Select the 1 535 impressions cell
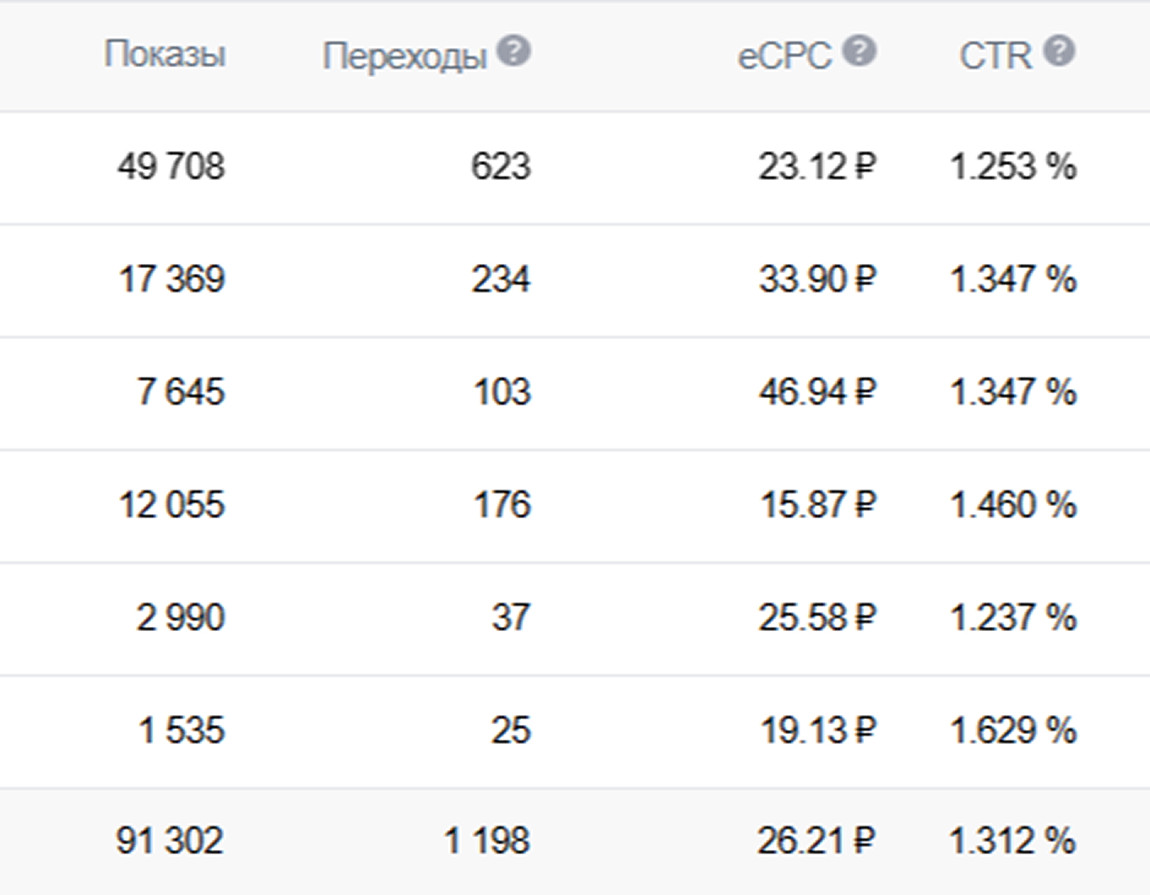This screenshot has width=1150, height=895. (181, 731)
